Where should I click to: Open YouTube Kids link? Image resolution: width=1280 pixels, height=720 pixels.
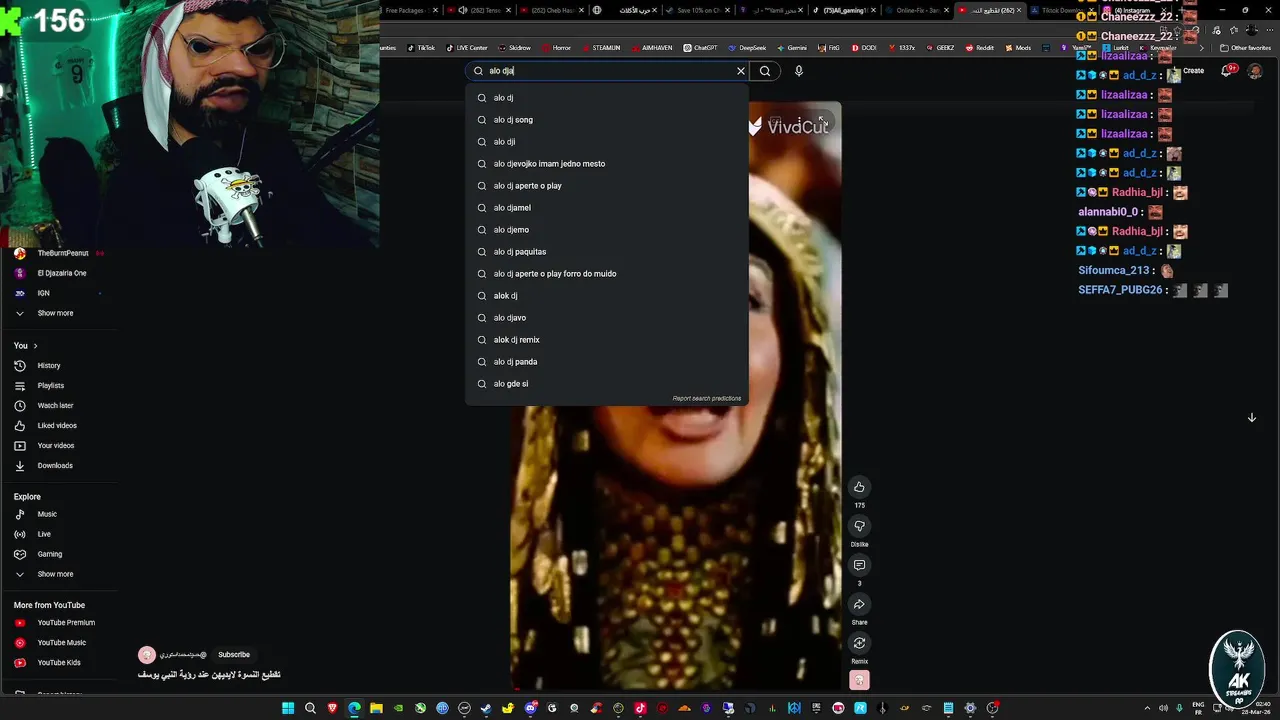58,663
